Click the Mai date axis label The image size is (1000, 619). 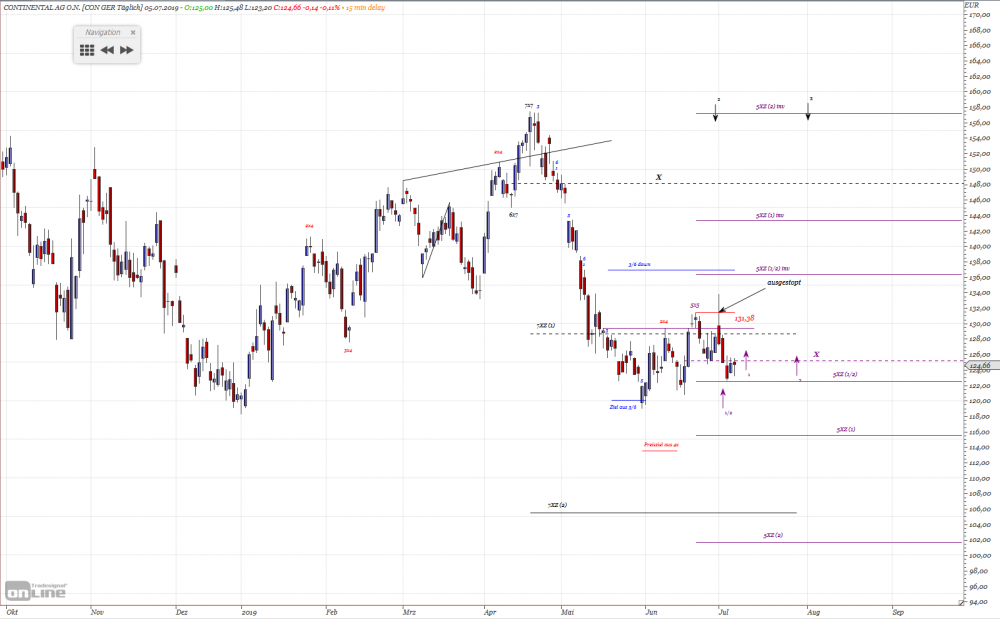(567, 612)
